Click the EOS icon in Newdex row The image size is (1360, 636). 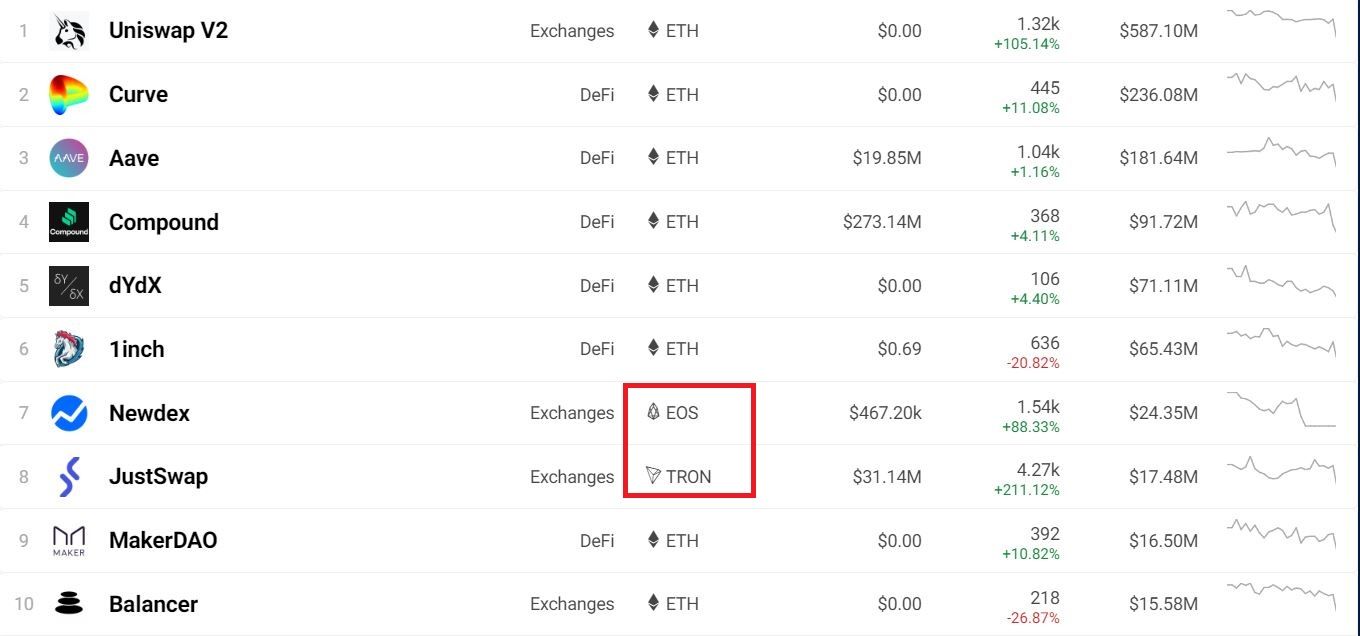click(654, 412)
